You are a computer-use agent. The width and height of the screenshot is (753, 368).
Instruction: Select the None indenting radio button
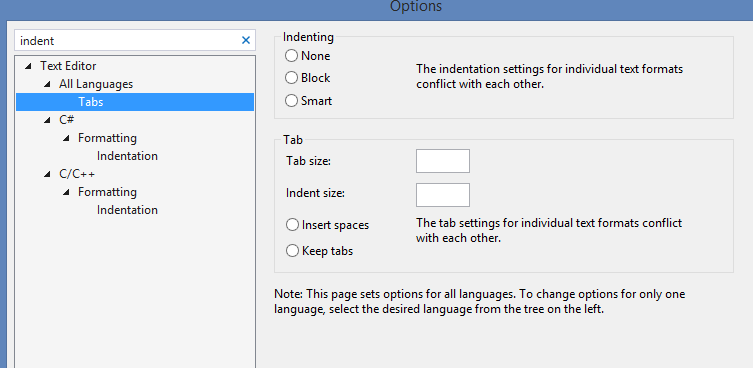click(x=291, y=56)
